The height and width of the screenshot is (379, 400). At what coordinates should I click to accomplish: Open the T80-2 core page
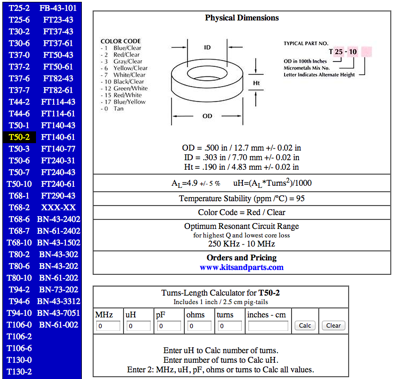(19, 254)
